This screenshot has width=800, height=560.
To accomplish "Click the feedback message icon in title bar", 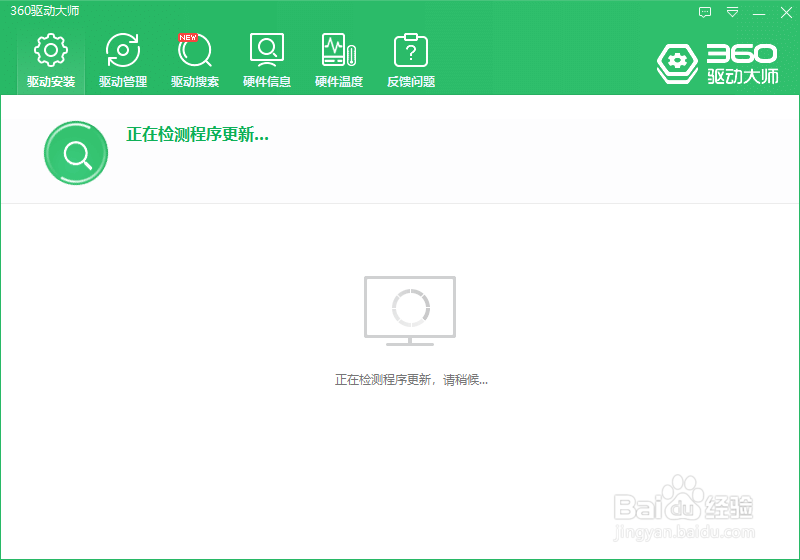I will [x=705, y=12].
